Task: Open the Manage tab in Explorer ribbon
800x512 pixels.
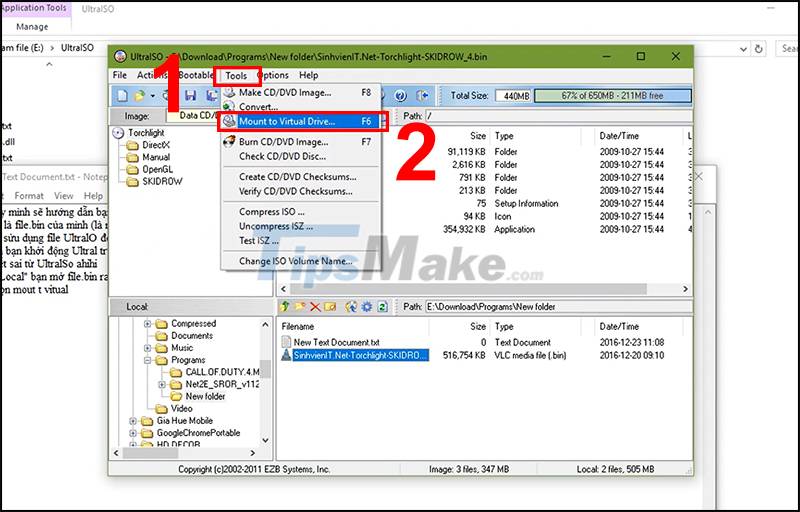Action: tap(32, 27)
